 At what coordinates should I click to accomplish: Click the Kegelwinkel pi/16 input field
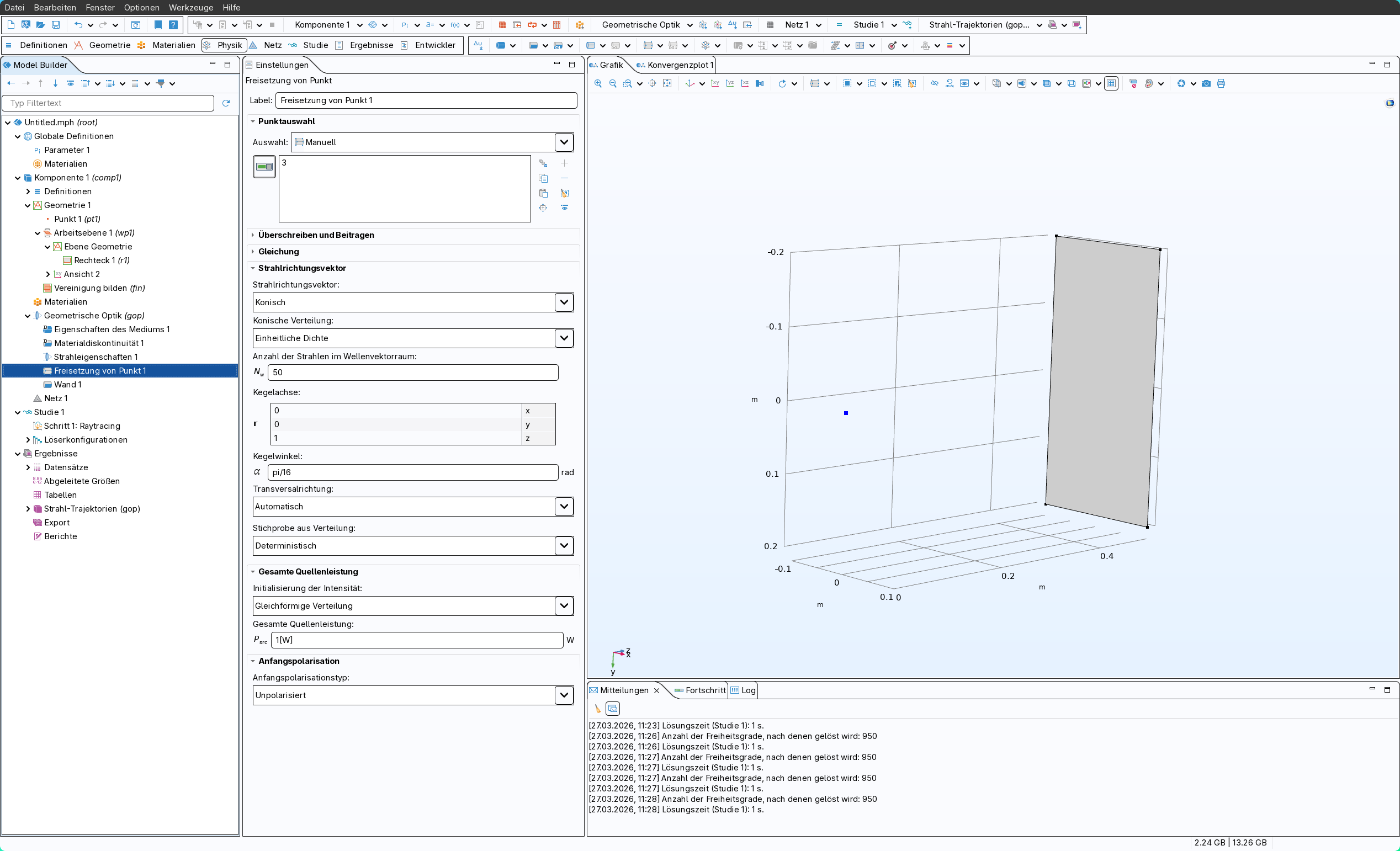pyautogui.click(x=412, y=472)
